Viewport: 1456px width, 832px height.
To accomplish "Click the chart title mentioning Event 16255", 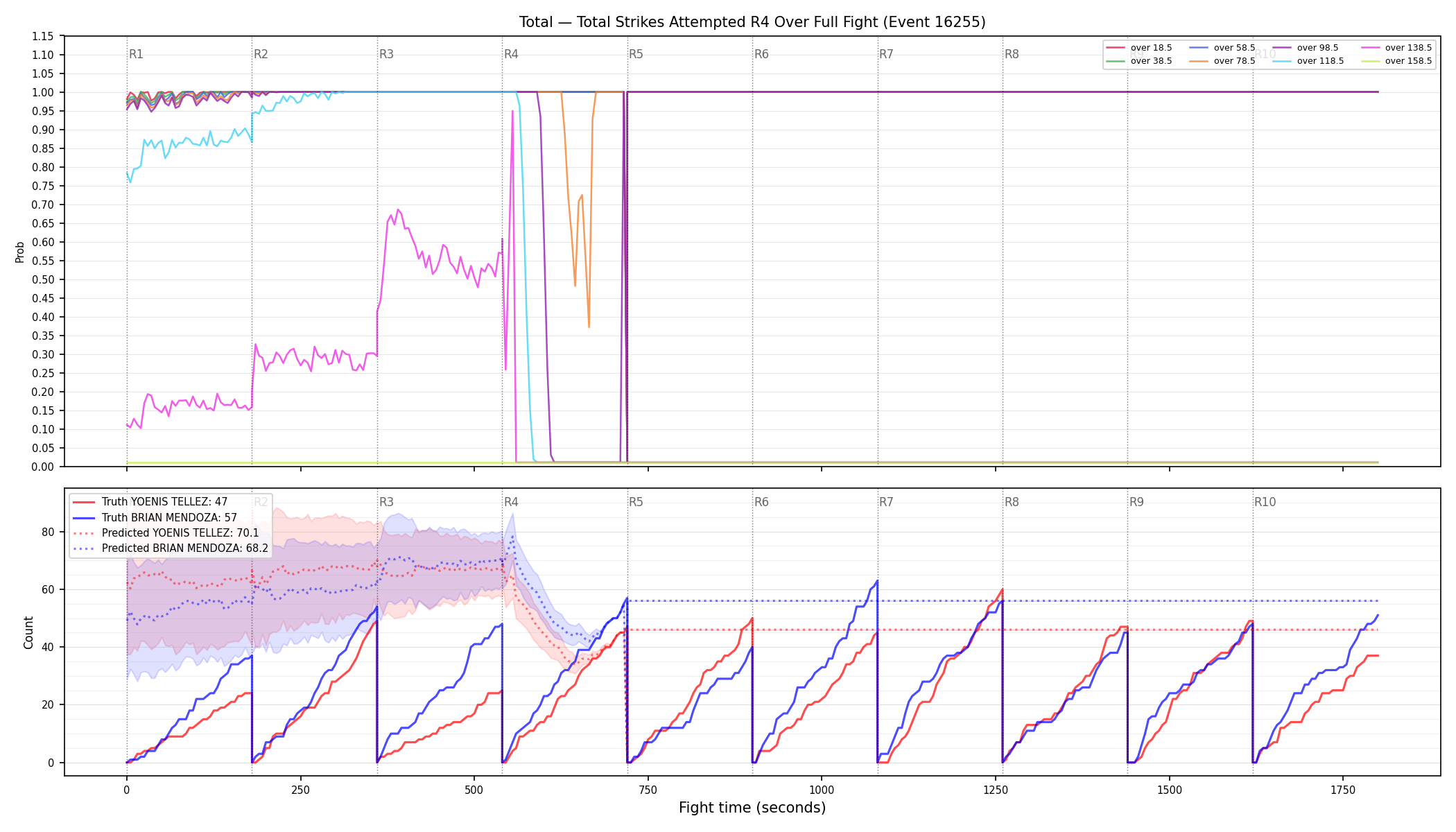I will pos(752,22).
